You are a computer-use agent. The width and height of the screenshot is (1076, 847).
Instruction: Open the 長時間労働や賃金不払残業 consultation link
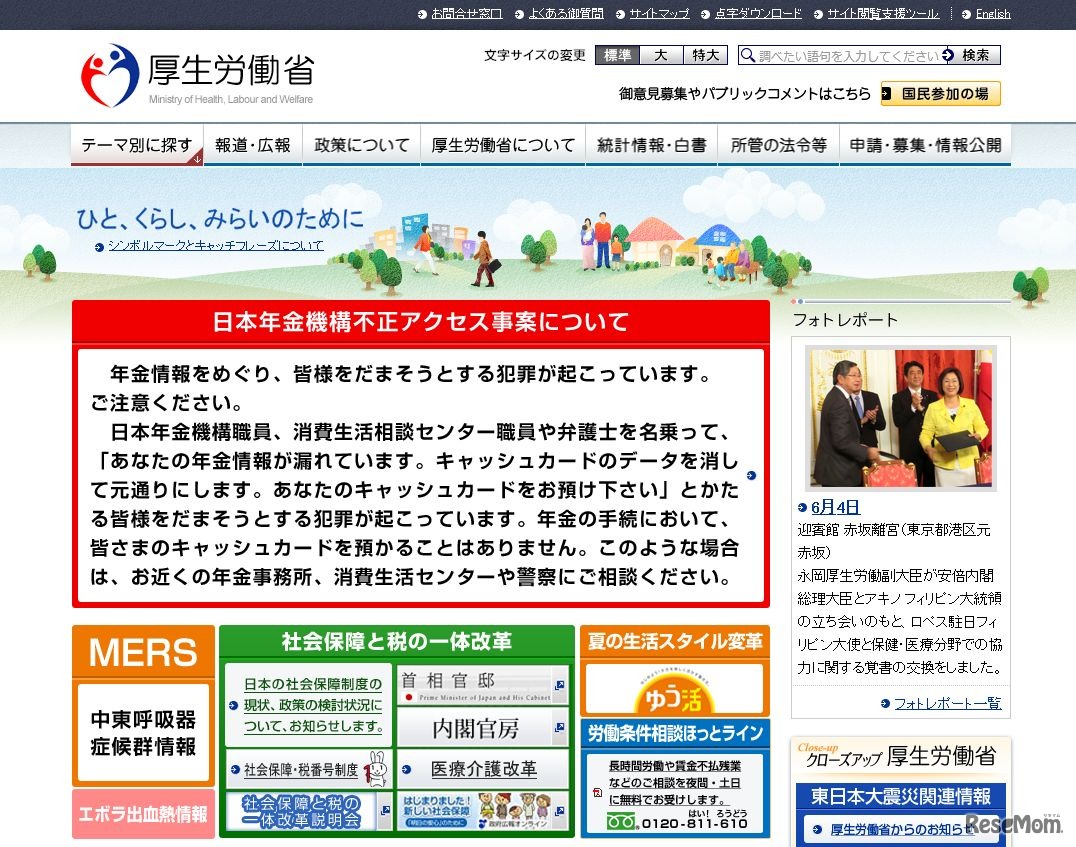tap(675, 782)
